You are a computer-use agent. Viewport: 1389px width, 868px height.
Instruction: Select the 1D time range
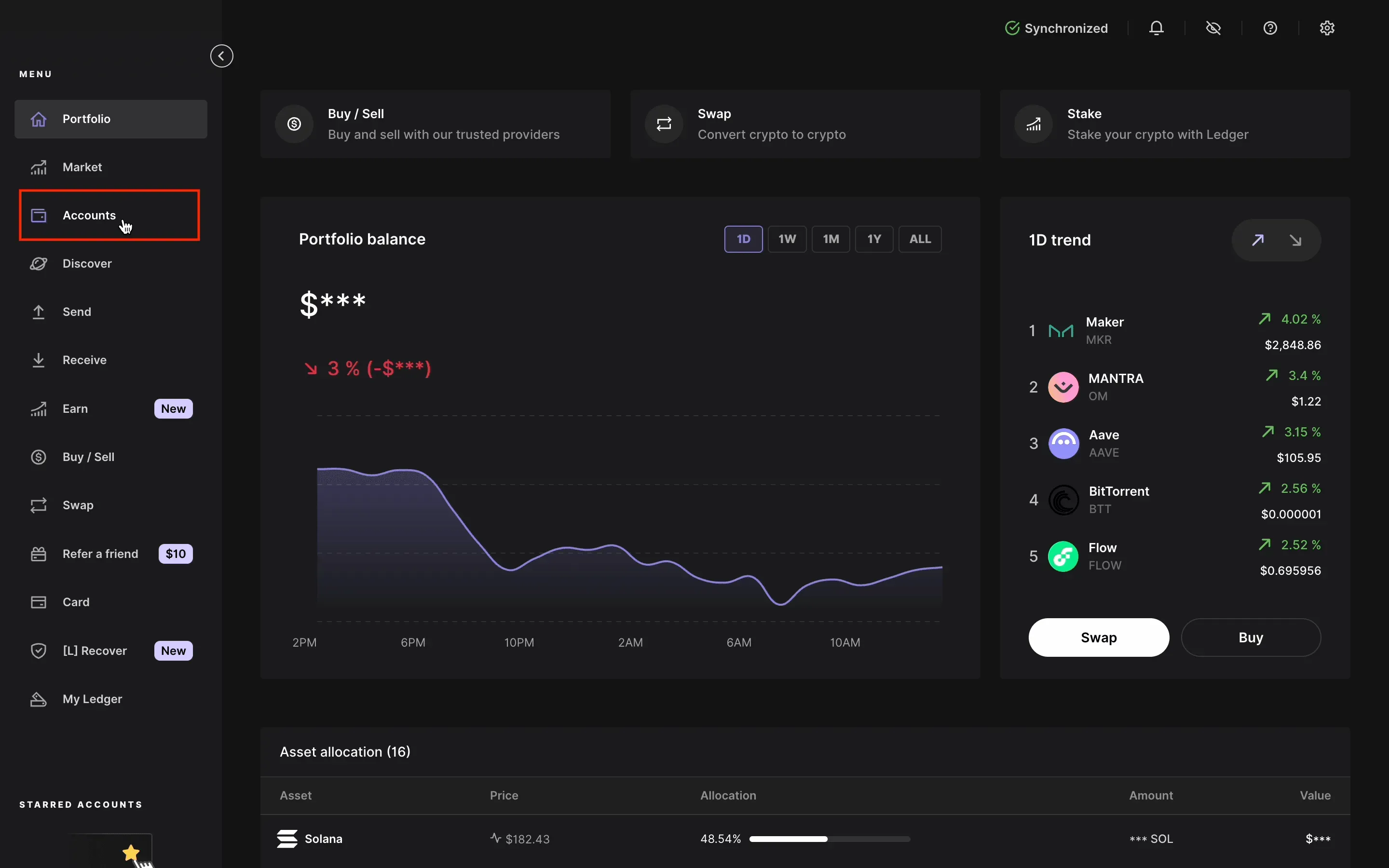[743, 239]
